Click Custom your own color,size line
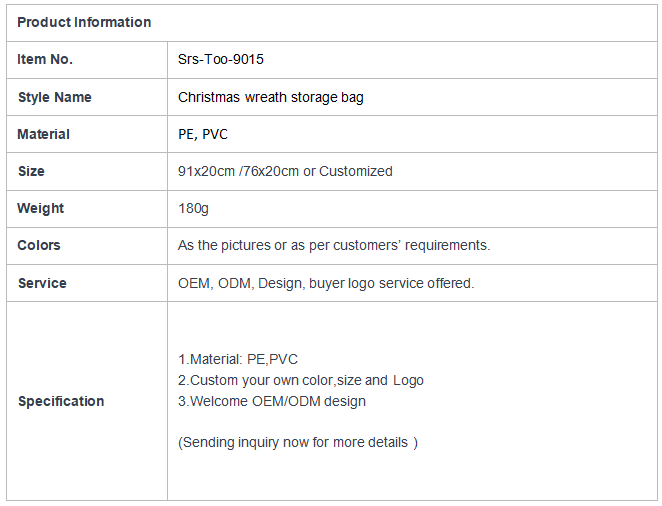Image resolution: width=662 pixels, height=506 pixels. [301, 381]
